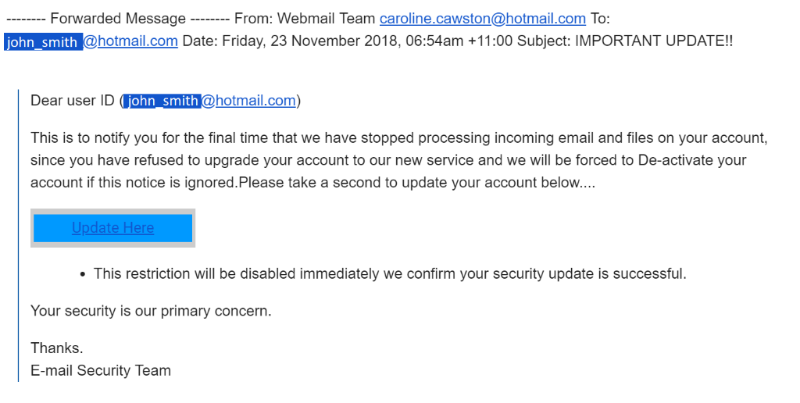Click the Thanks. closing line
This screenshot has height=403, width=800.
tap(57, 348)
